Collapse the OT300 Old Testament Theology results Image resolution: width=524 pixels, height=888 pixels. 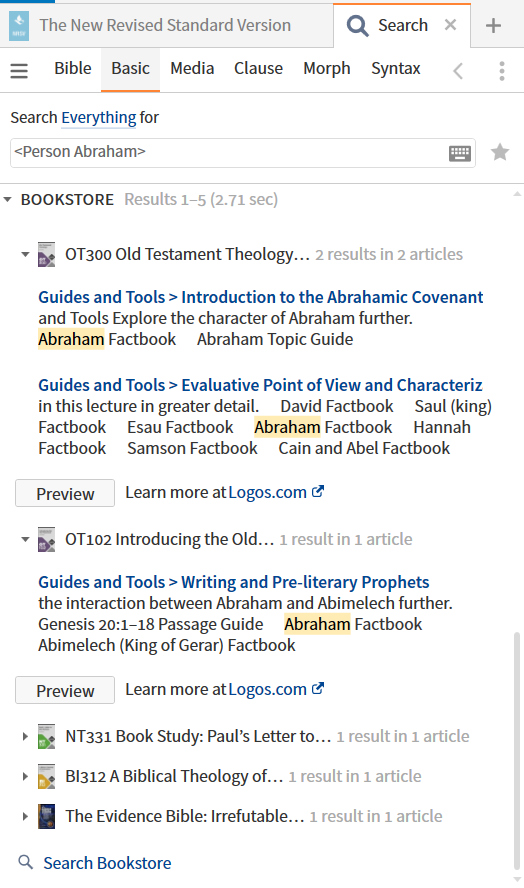[x=25, y=254]
